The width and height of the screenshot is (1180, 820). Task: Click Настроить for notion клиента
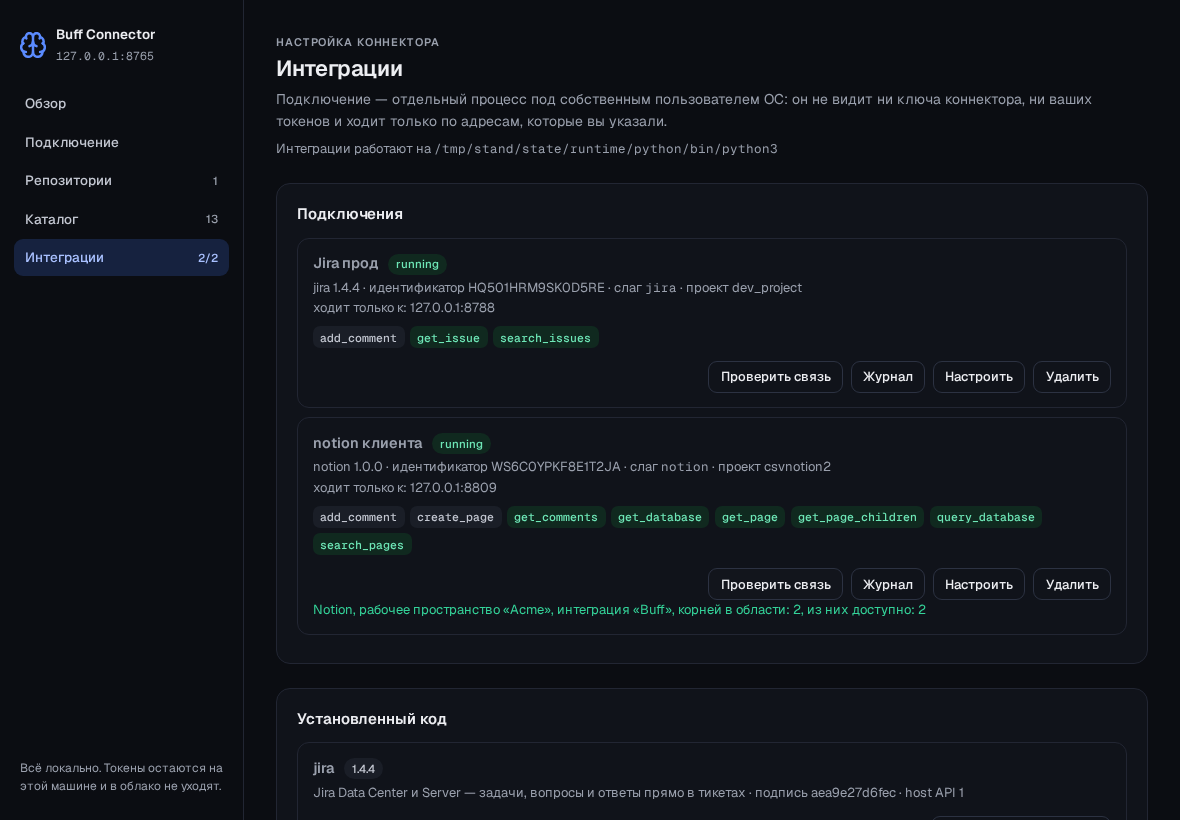click(978, 585)
